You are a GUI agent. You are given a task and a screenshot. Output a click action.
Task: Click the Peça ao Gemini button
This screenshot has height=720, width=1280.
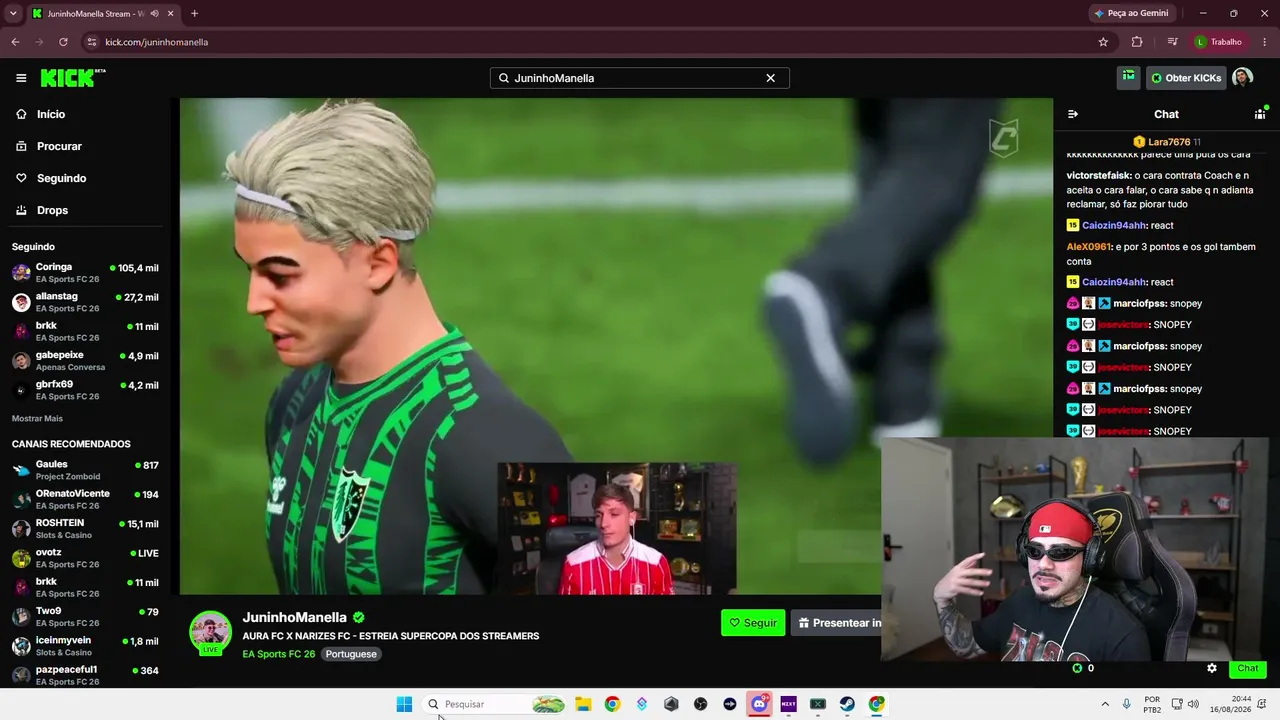pyautogui.click(x=1131, y=13)
